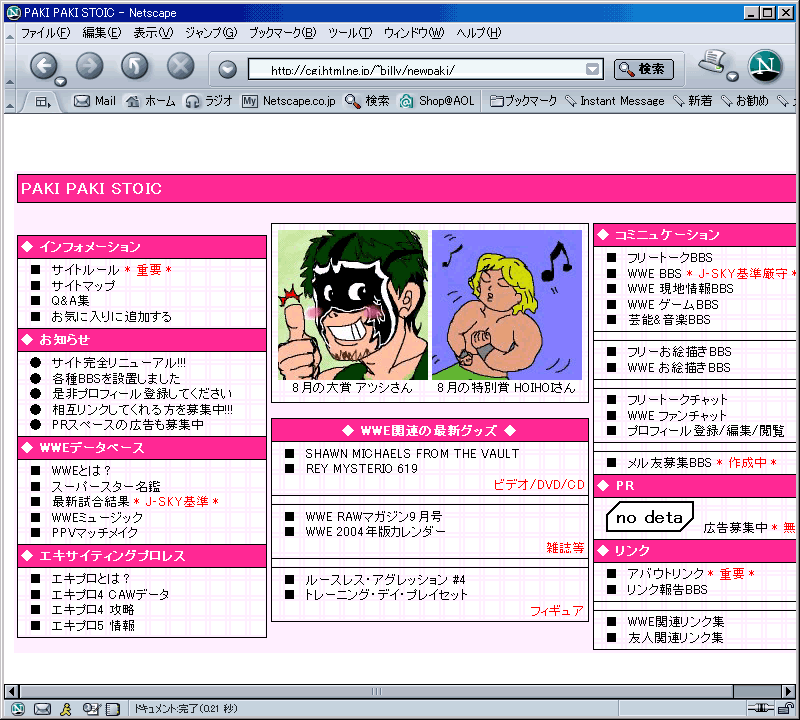This screenshot has width=800, height=720.
Task: Open print button options dropdown arrow
Action: (x=733, y=77)
